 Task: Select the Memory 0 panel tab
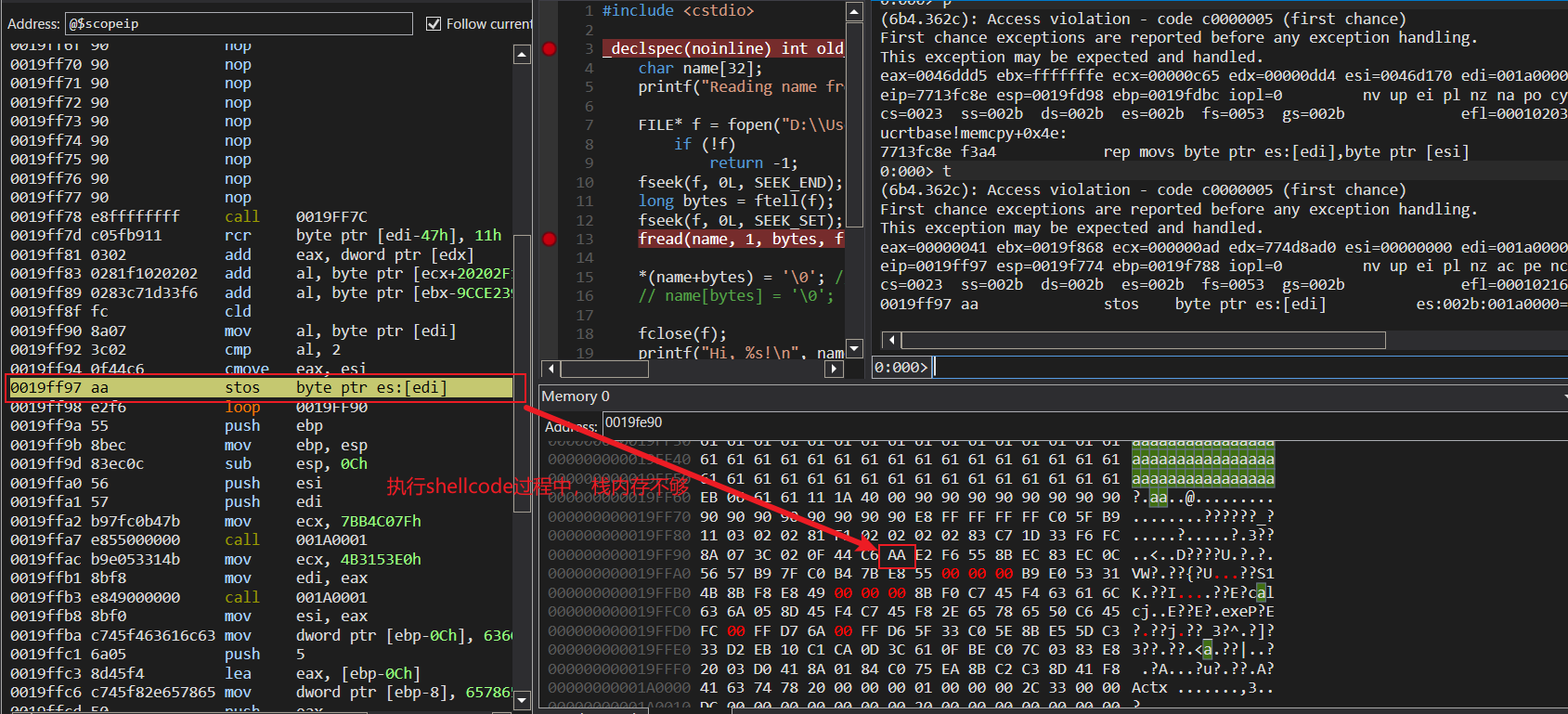[576, 396]
